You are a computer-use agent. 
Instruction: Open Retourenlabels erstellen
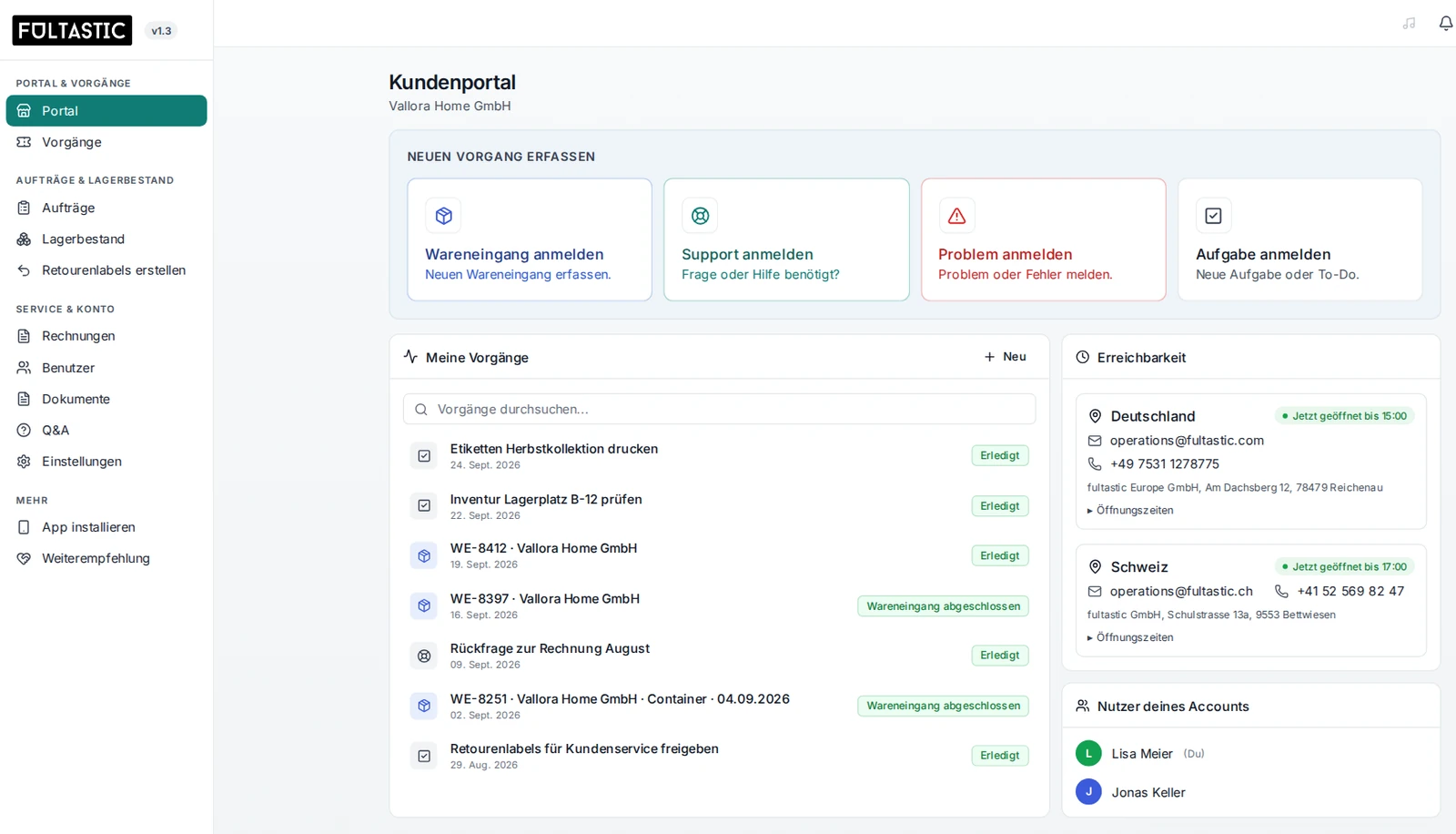pos(106,270)
